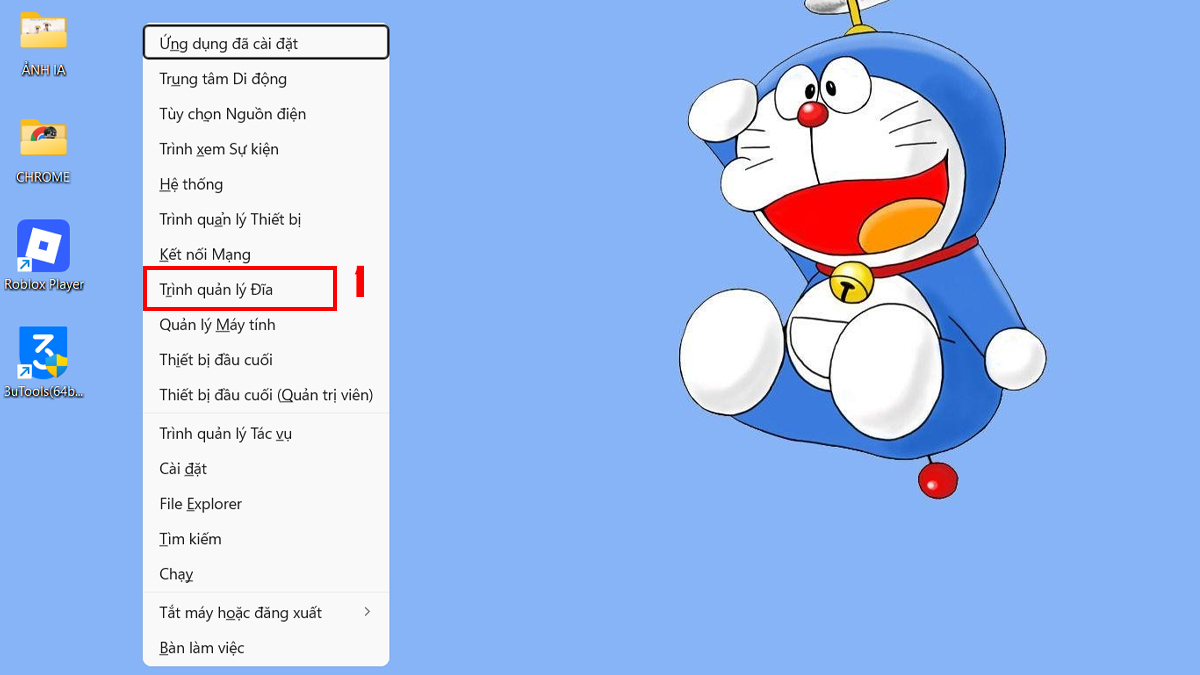
Task: Open Kết nối Mạng from the menu
Action: 266,254
